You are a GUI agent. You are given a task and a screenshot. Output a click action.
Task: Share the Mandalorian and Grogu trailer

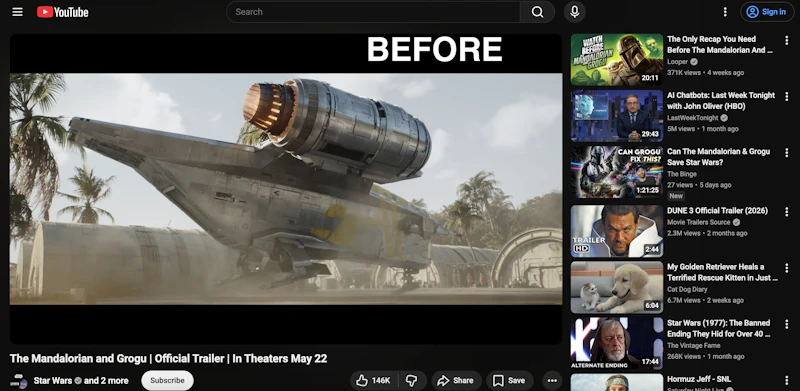click(x=456, y=380)
